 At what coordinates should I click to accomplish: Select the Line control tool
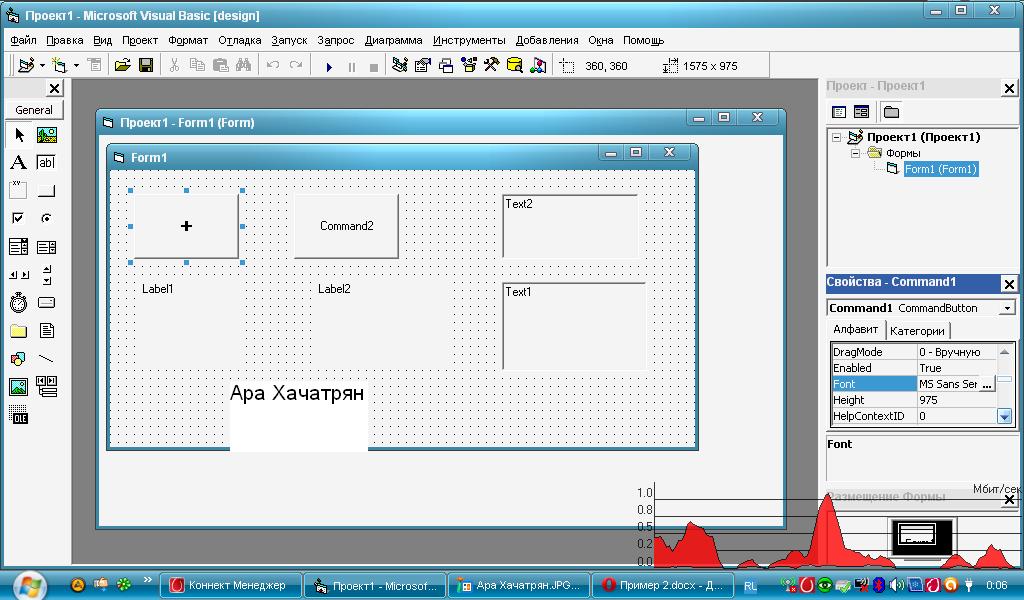point(46,359)
